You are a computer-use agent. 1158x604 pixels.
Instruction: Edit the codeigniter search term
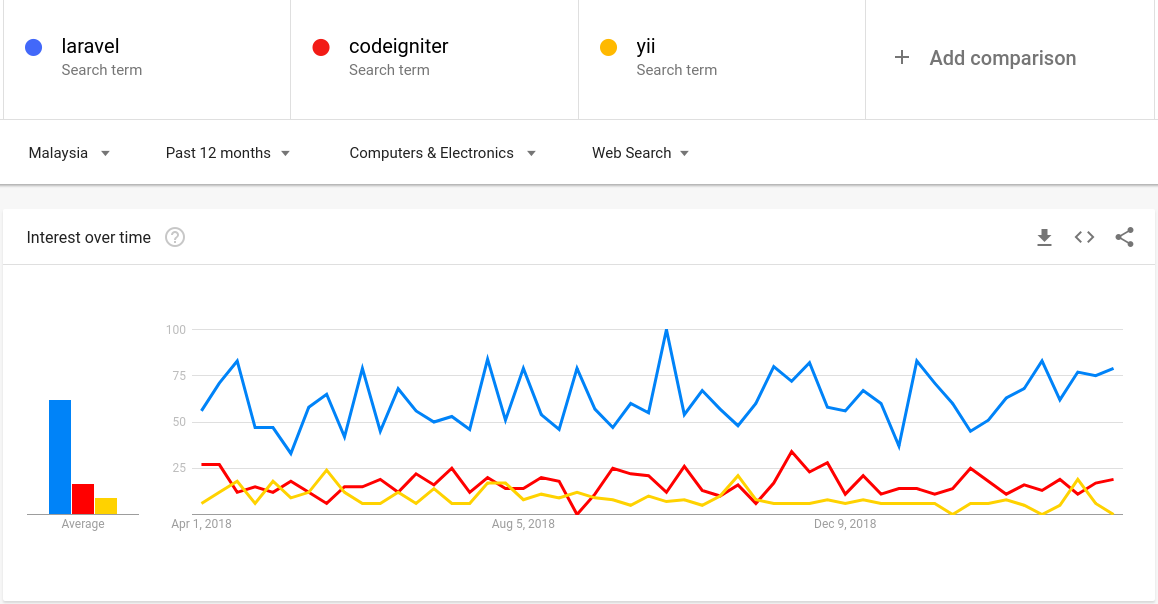coord(434,59)
